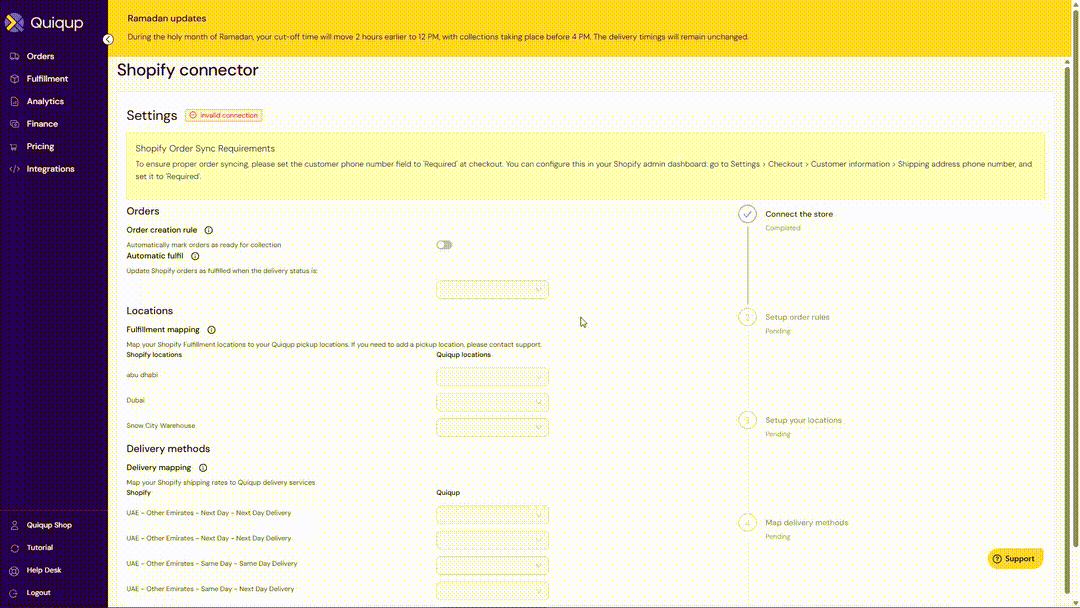
Task: Toggle automatically mark orders ready for collection
Action: [444, 245]
